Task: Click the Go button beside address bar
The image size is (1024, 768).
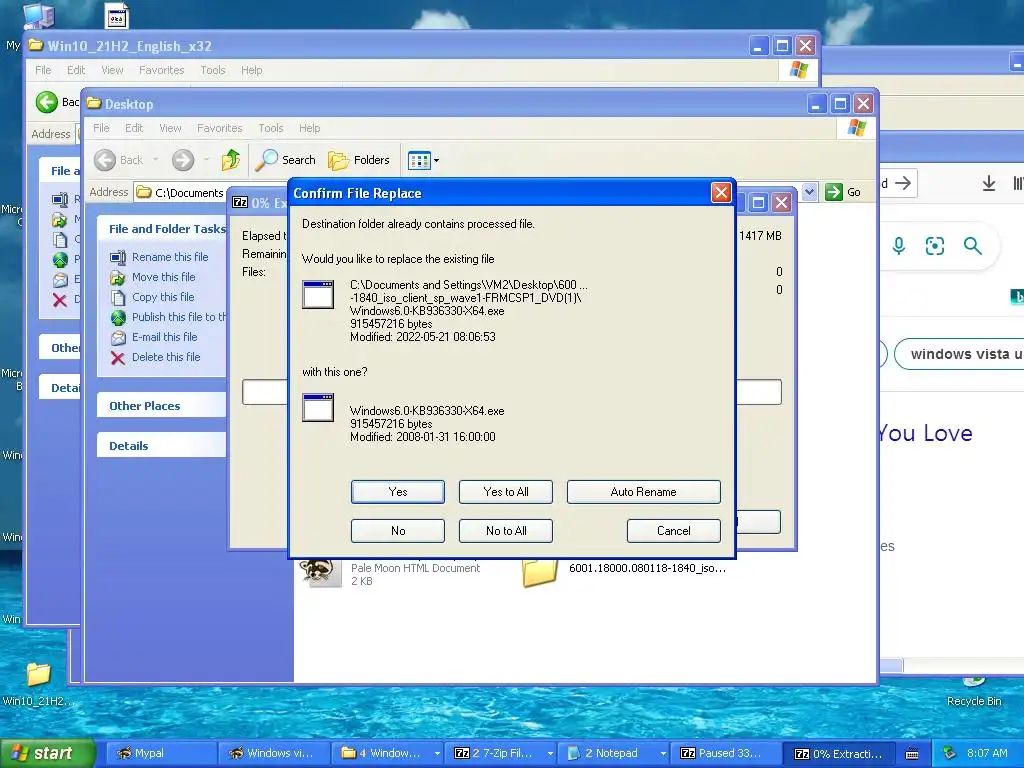Action: (843, 192)
